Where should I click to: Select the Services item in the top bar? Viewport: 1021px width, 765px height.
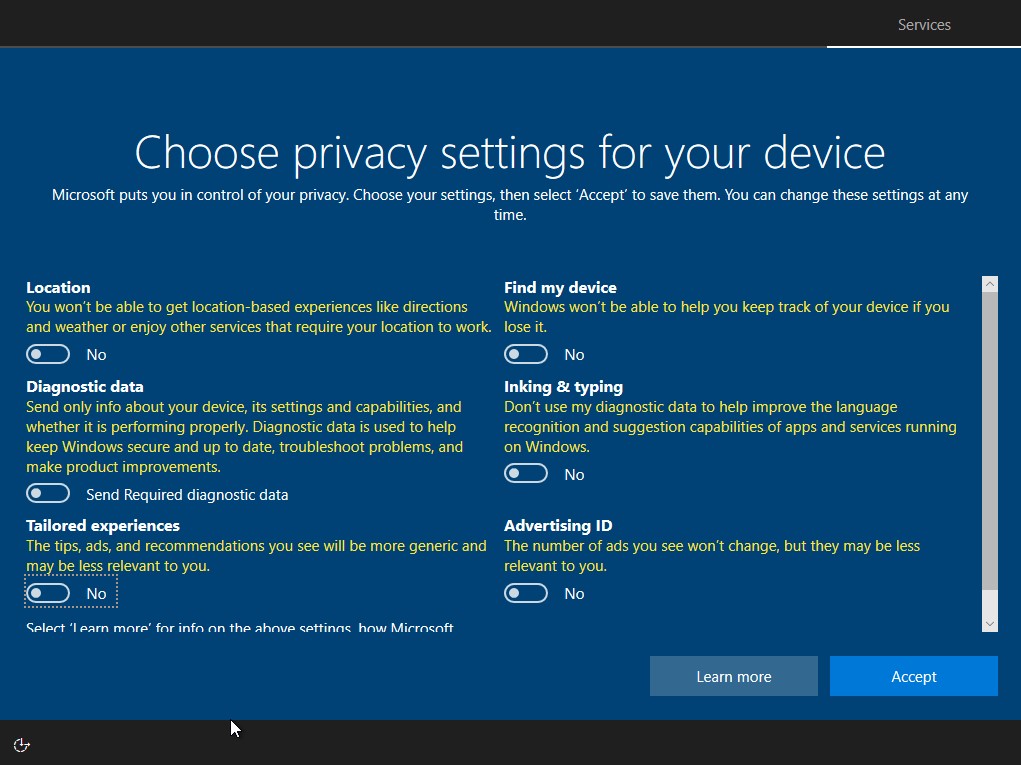922,24
